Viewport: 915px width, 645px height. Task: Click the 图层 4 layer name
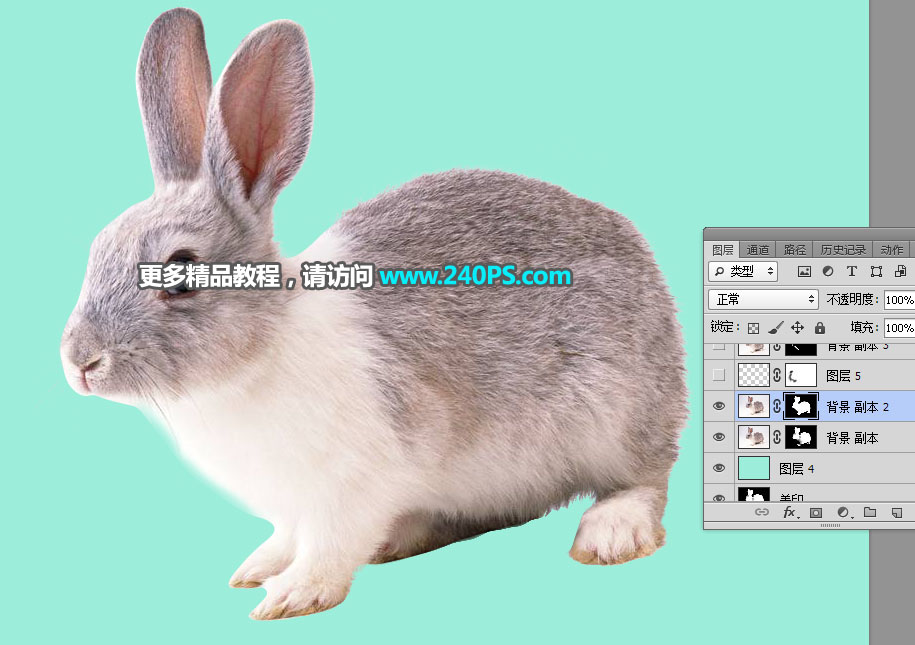[x=796, y=469]
